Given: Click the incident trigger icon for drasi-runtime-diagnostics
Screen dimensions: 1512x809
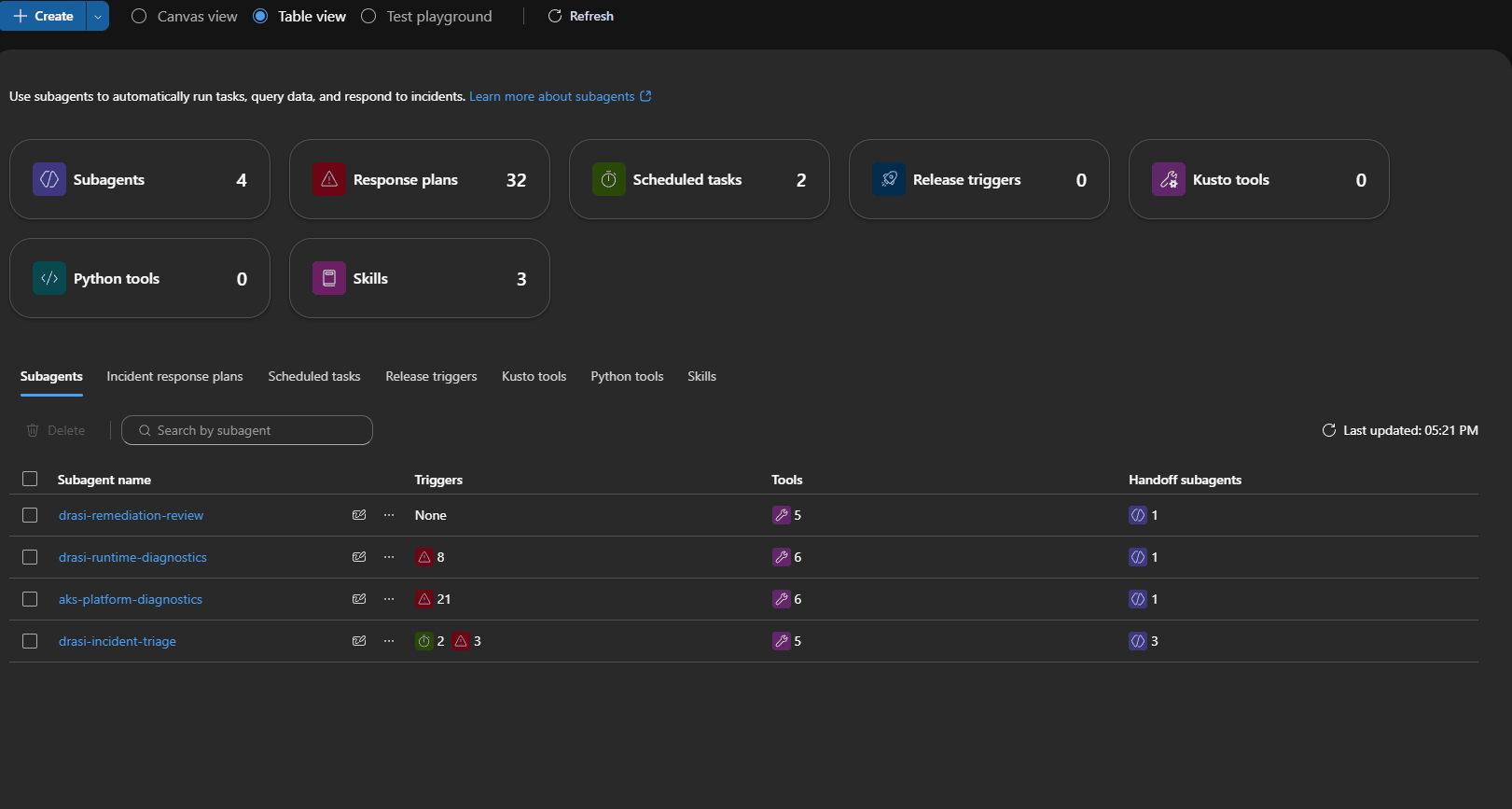Looking at the screenshot, I should [x=424, y=557].
